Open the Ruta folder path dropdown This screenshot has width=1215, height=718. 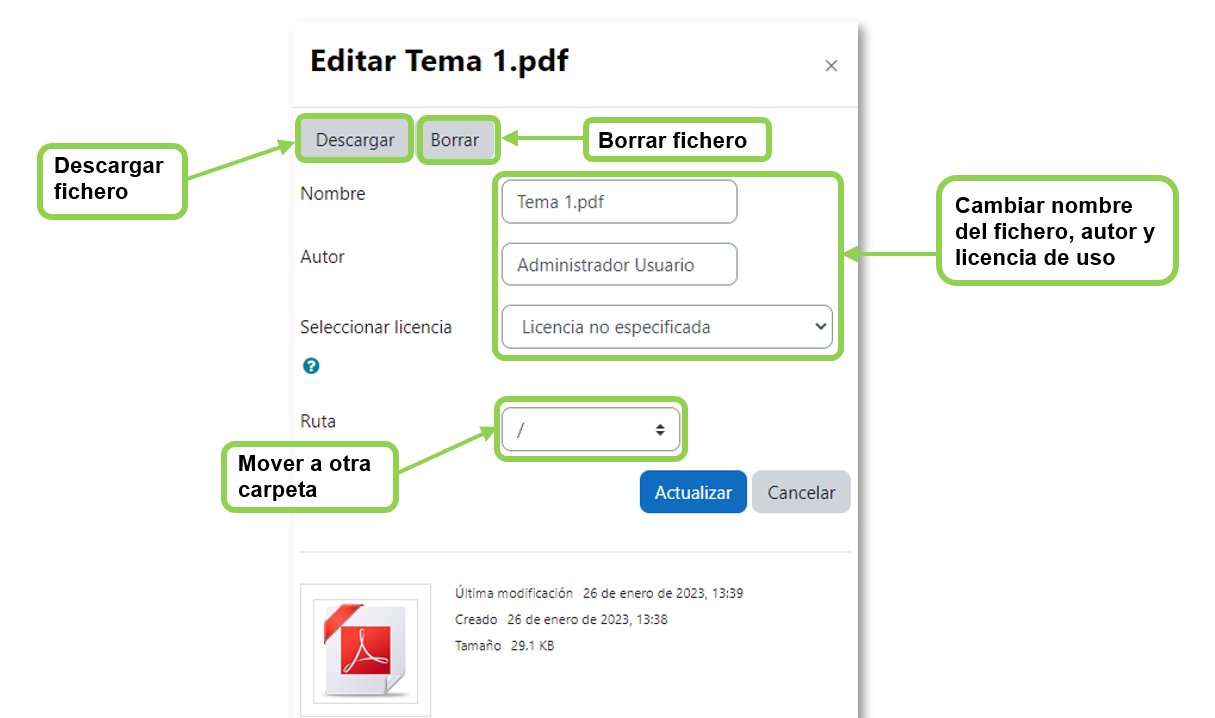(x=590, y=429)
